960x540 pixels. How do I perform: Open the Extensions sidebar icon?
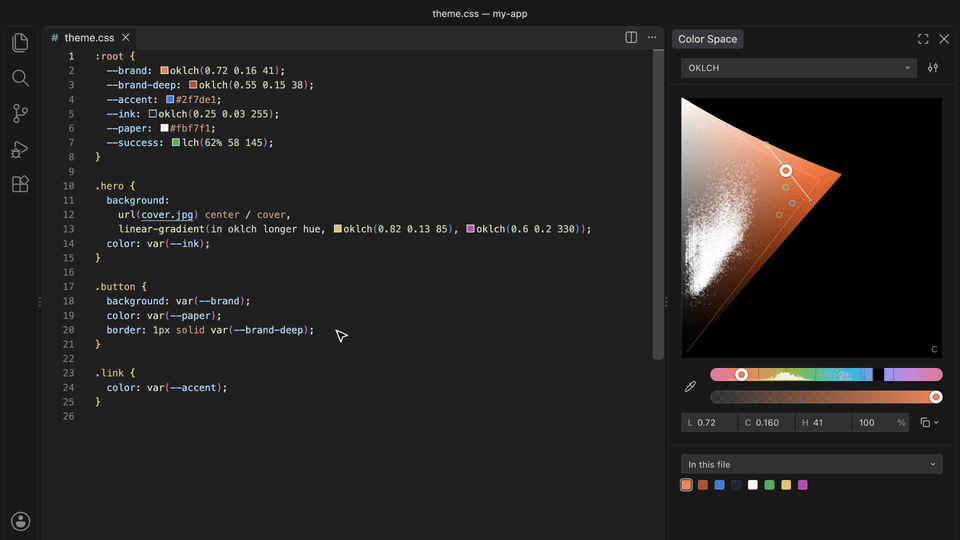coord(20,184)
